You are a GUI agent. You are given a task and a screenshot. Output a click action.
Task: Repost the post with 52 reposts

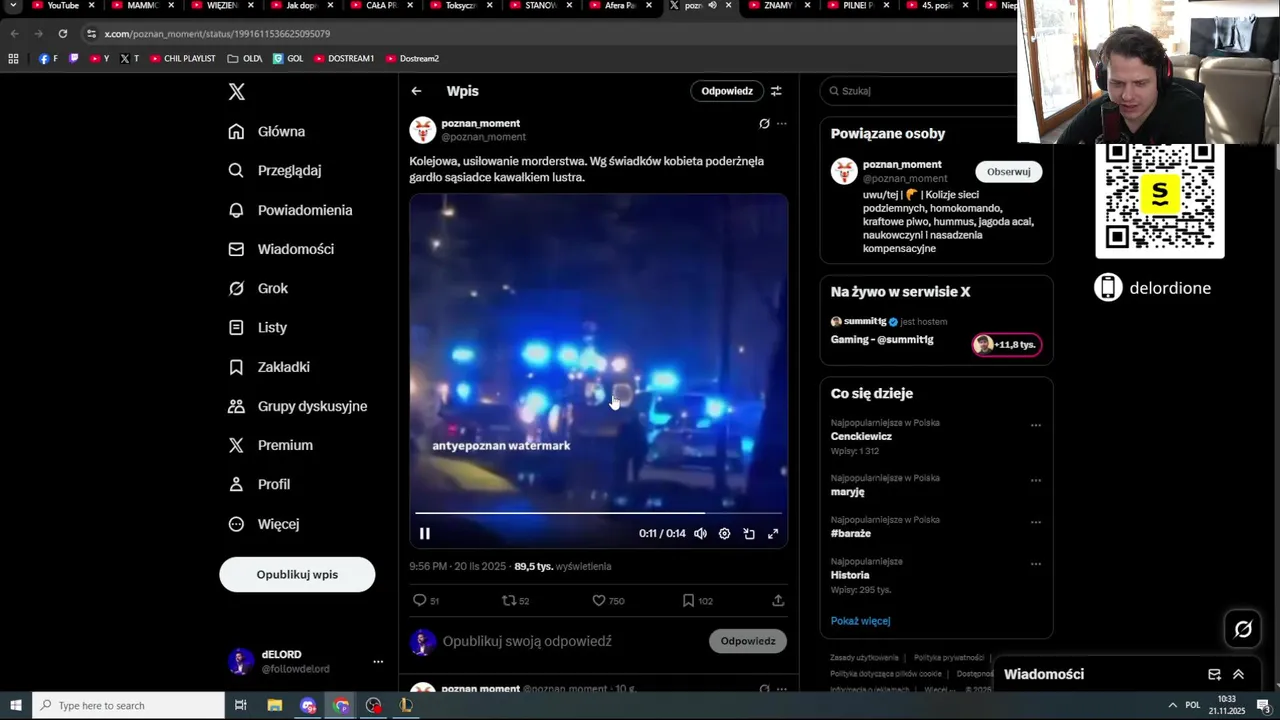click(x=515, y=601)
